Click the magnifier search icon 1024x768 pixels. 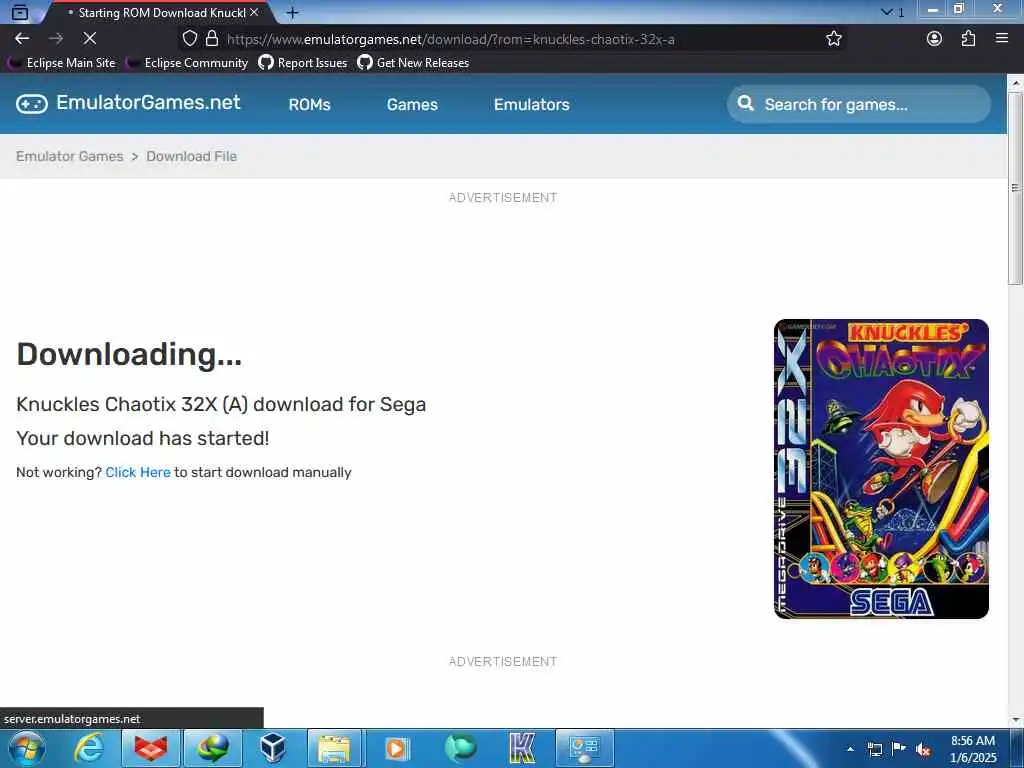pos(745,103)
